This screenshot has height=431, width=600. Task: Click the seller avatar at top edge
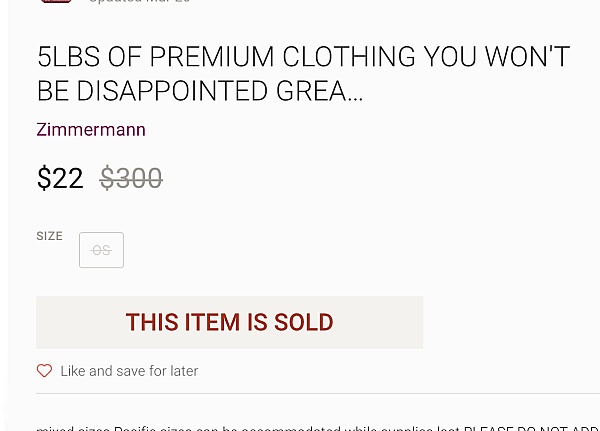56,1
